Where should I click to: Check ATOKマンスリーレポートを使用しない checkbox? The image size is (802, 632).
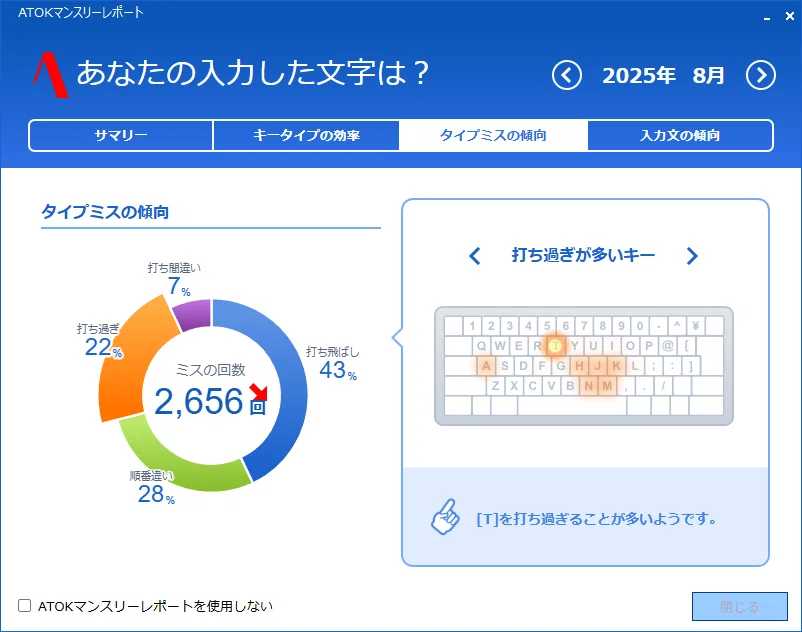pyautogui.click(x=25, y=606)
